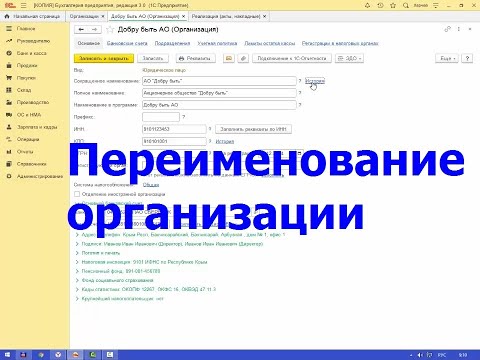Open the Банковские счета tab link
480x360 pixels.
pyautogui.click(x=127, y=43)
